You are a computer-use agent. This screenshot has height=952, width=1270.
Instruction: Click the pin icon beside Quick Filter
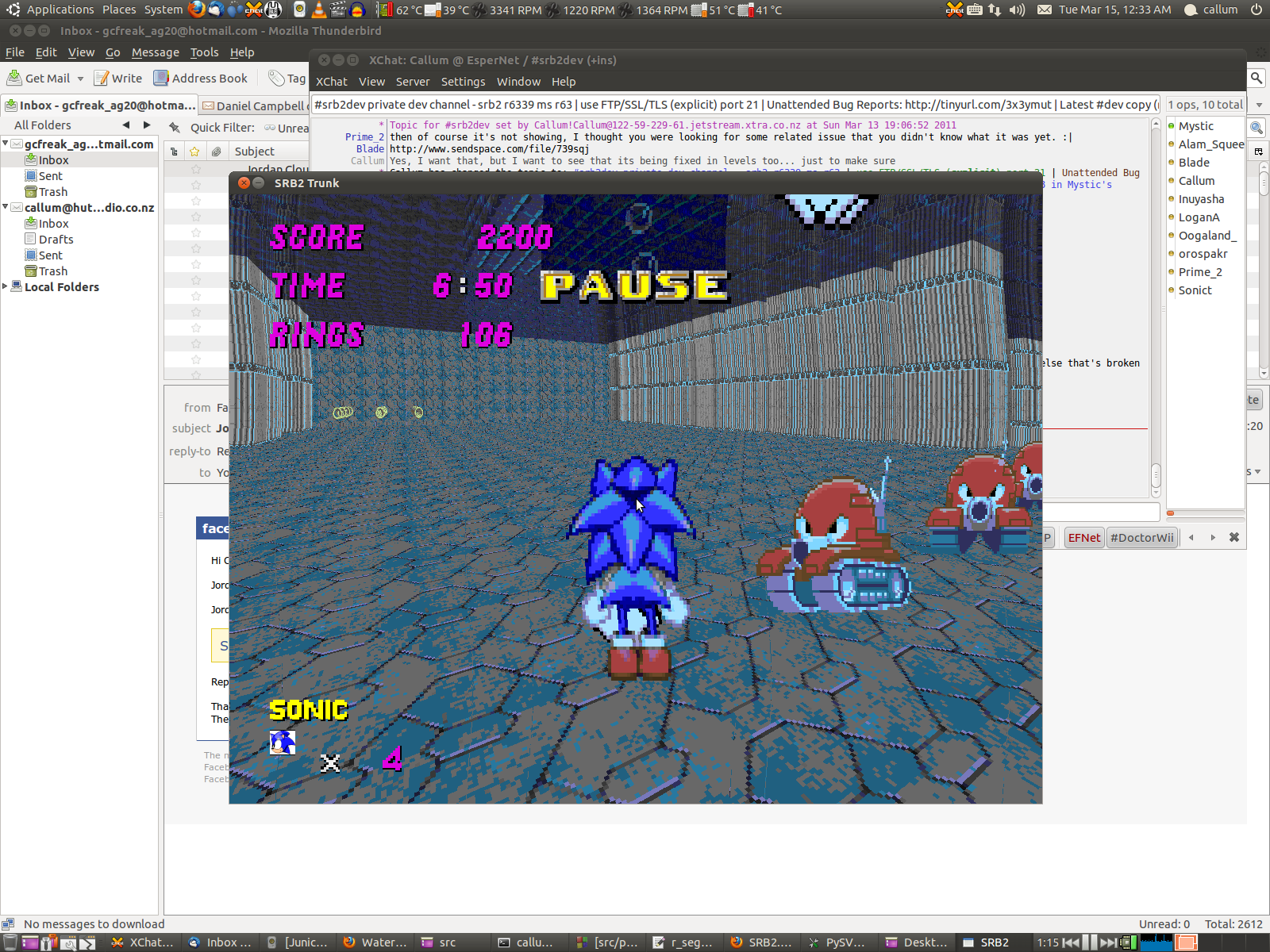pos(175,128)
